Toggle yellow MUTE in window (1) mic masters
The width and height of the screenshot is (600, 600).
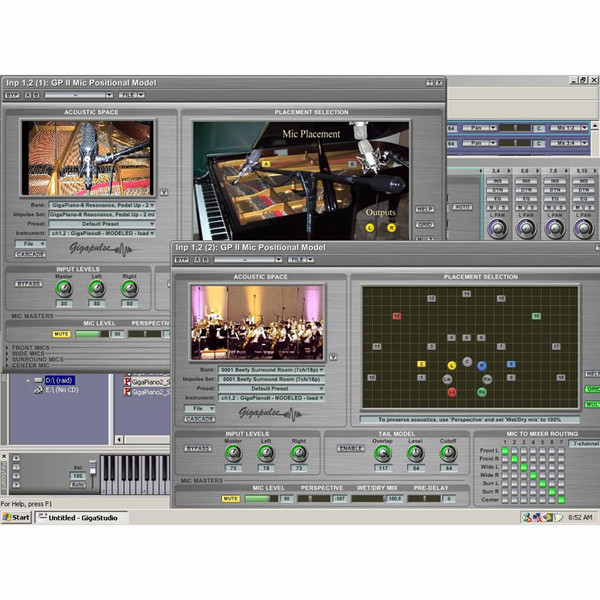tap(61, 334)
